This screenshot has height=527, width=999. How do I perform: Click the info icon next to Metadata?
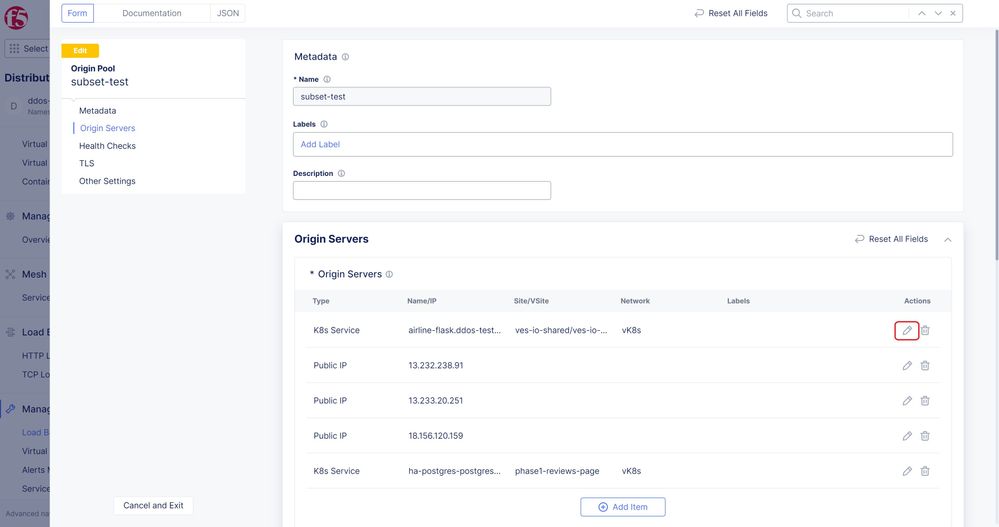coord(346,57)
